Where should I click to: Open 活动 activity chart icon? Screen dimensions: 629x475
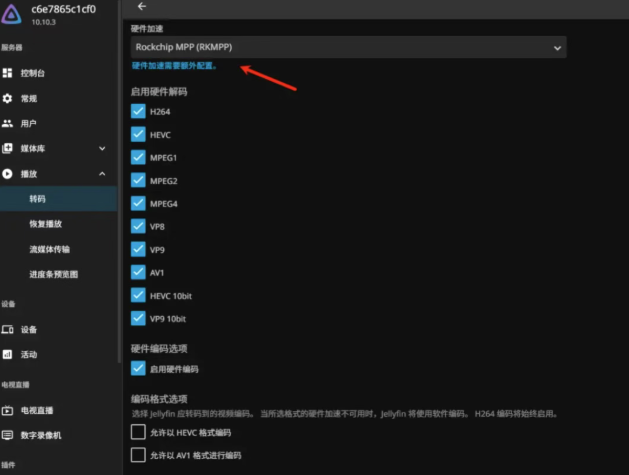point(7,355)
